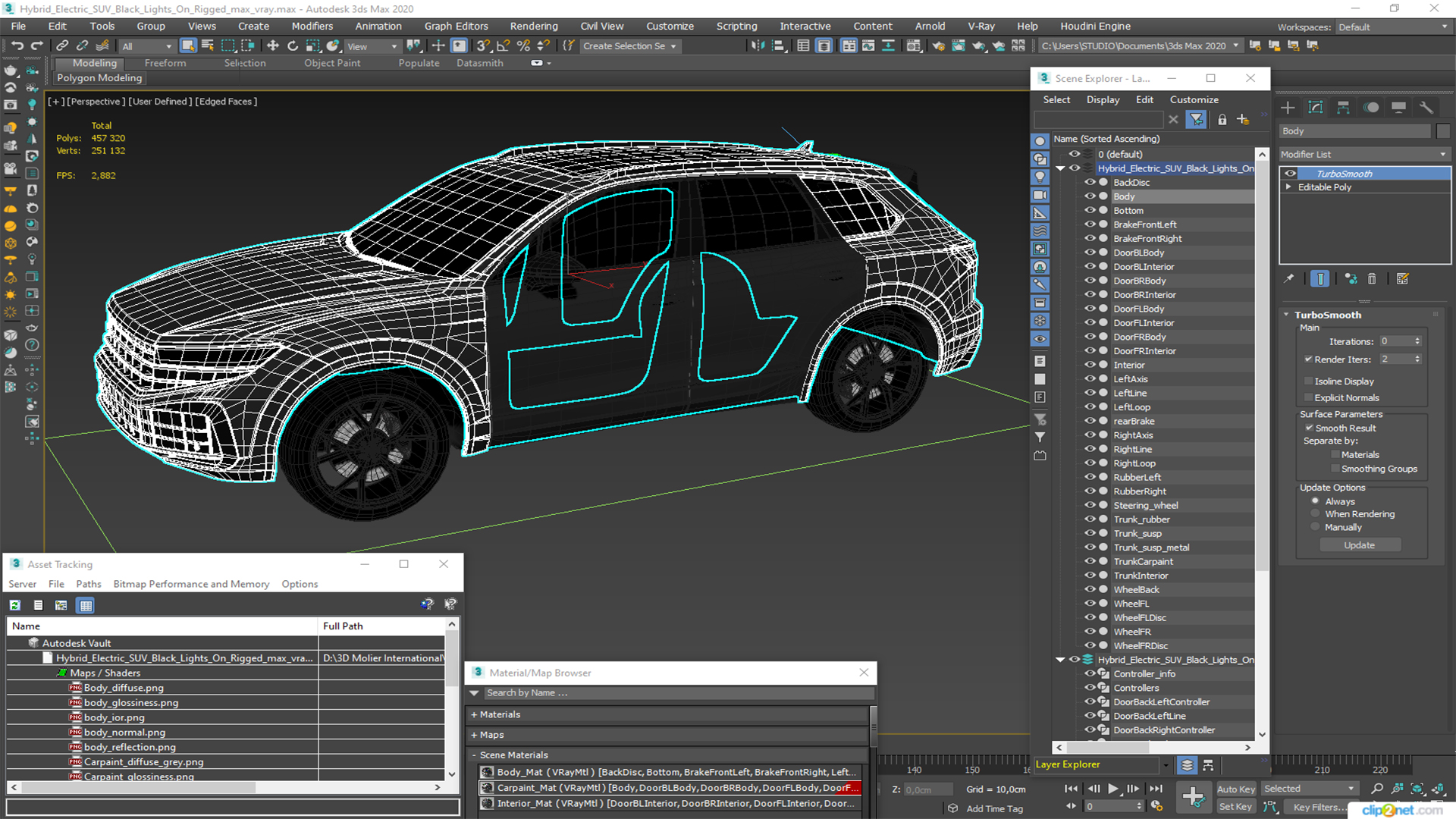The height and width of the screenshot is (819, 1456).
Task: Choose the Select and Rotate tool
Action: 293,46
